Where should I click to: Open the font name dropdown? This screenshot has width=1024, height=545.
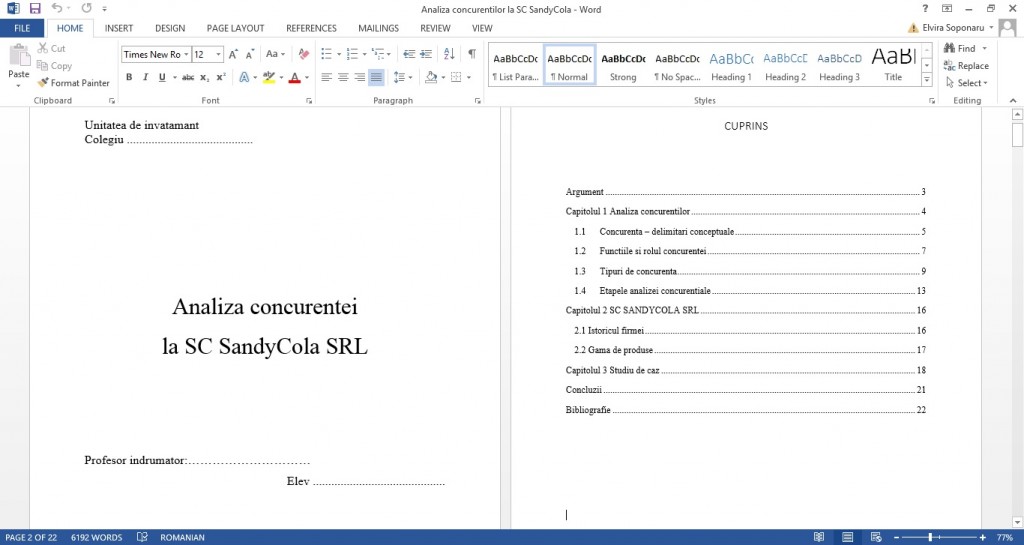[187, 55]
